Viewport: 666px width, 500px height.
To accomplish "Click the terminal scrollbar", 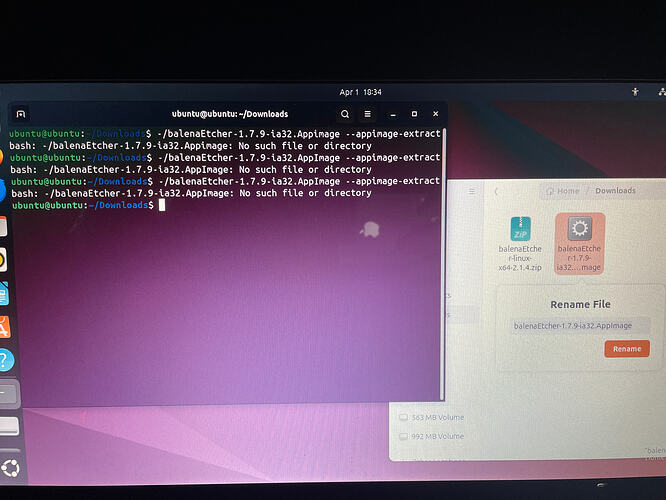I will (443, 264).
